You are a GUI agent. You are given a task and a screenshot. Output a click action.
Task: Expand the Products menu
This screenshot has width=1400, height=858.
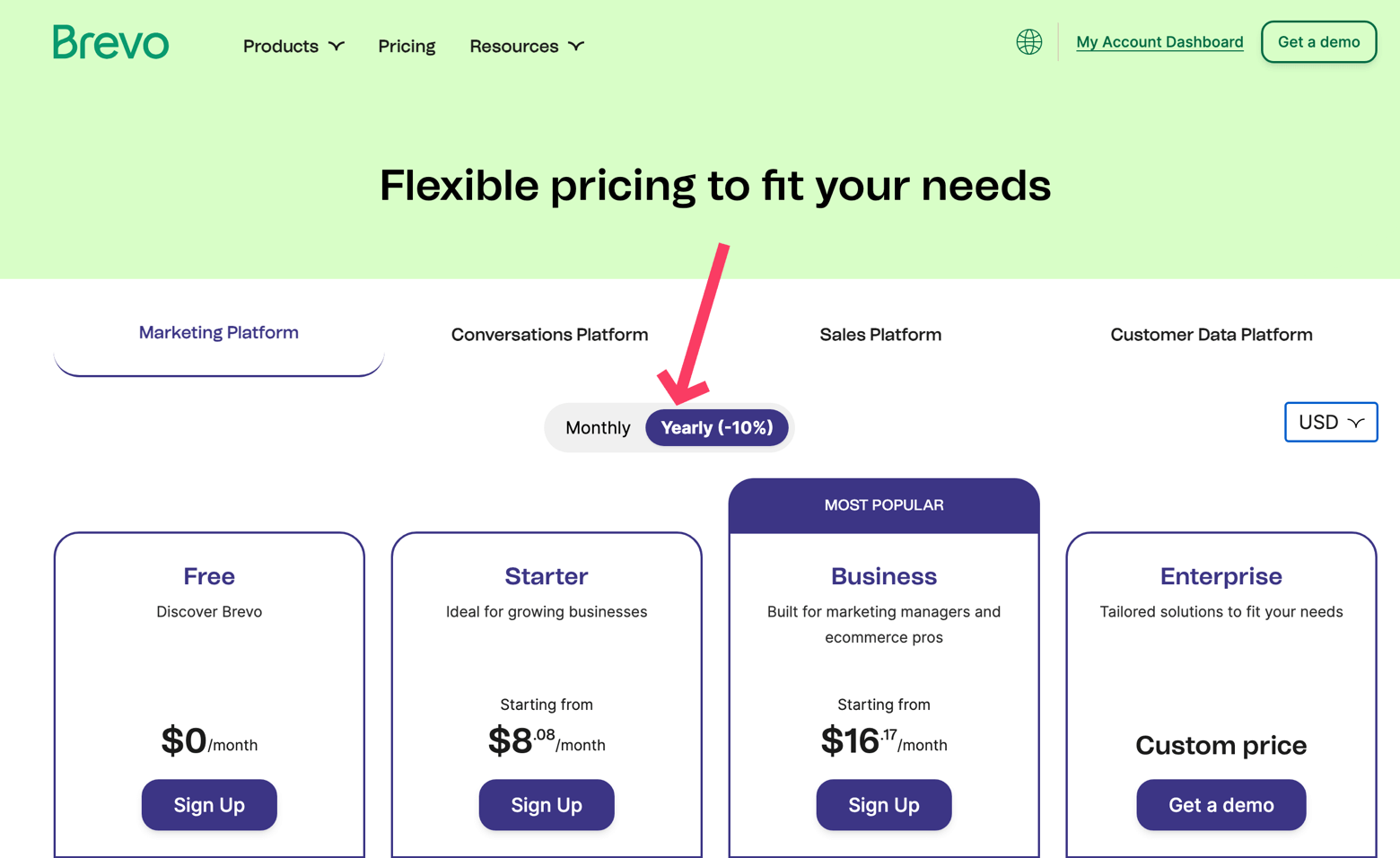pyautogui.click(x=293, y=46)
